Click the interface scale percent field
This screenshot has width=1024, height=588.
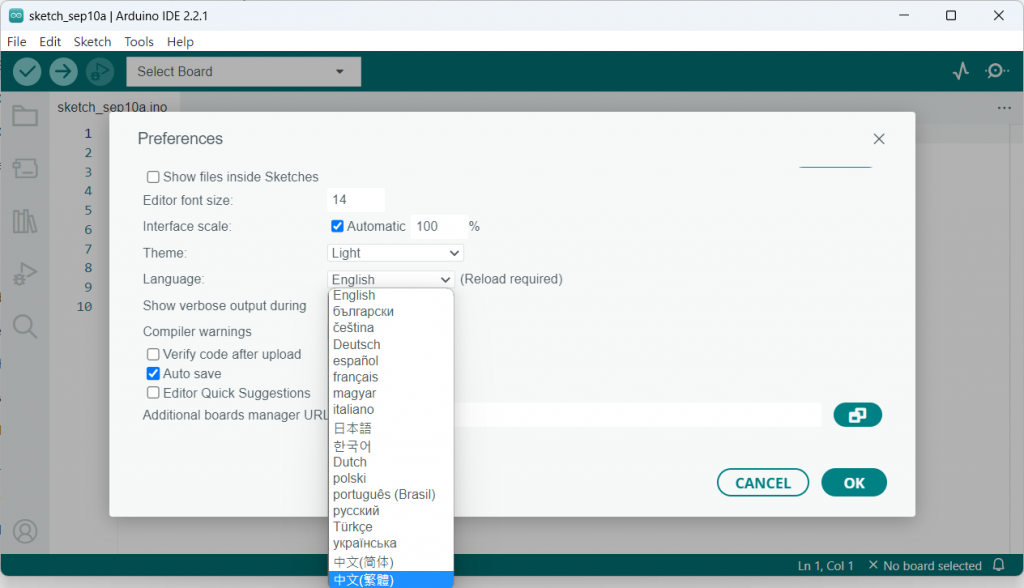440,226
